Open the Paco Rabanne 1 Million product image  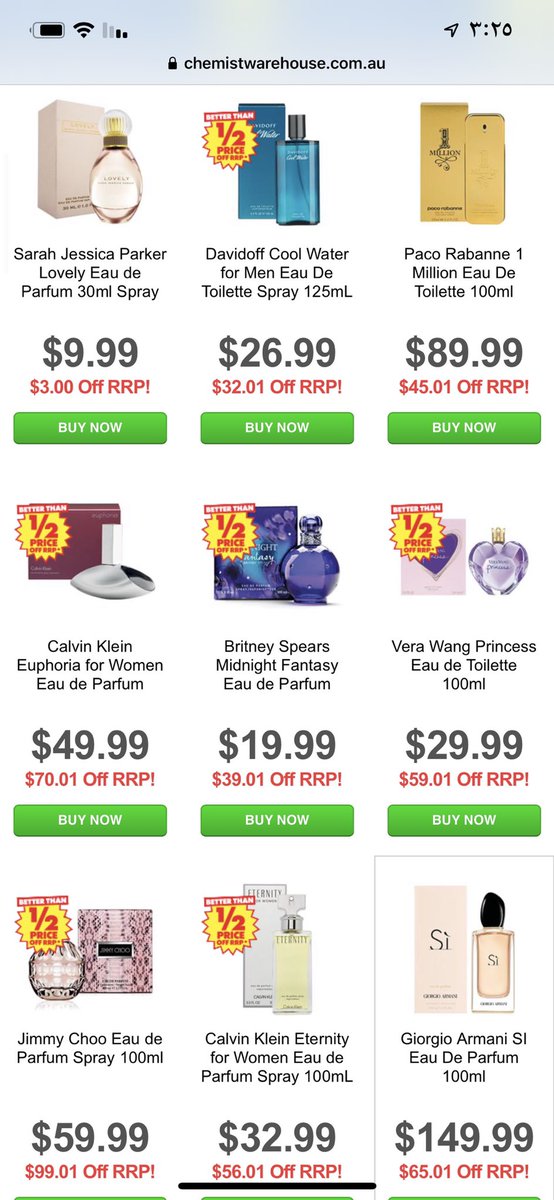[464, 160]
